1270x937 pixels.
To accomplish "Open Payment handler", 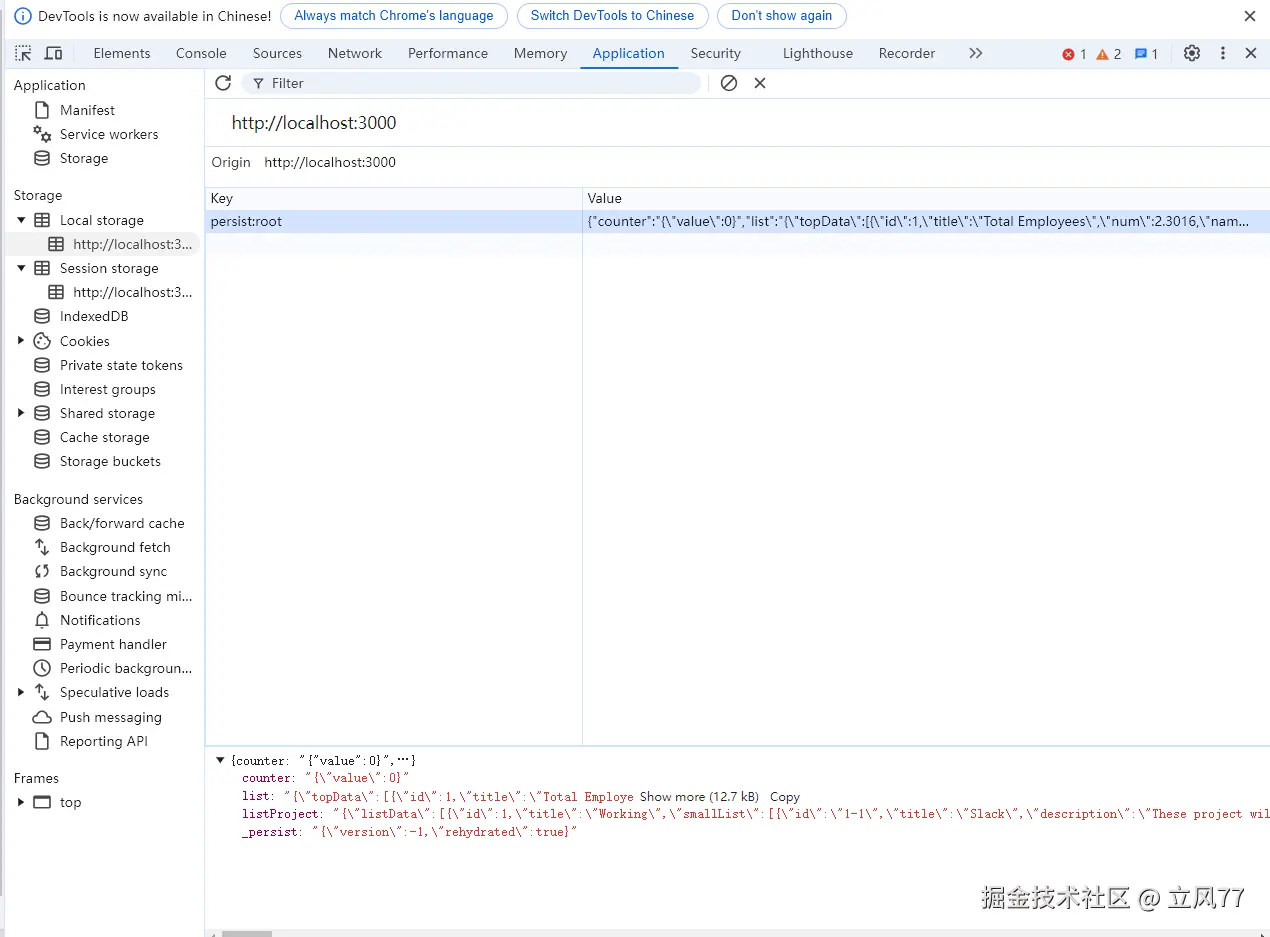I will coord(113,644).
